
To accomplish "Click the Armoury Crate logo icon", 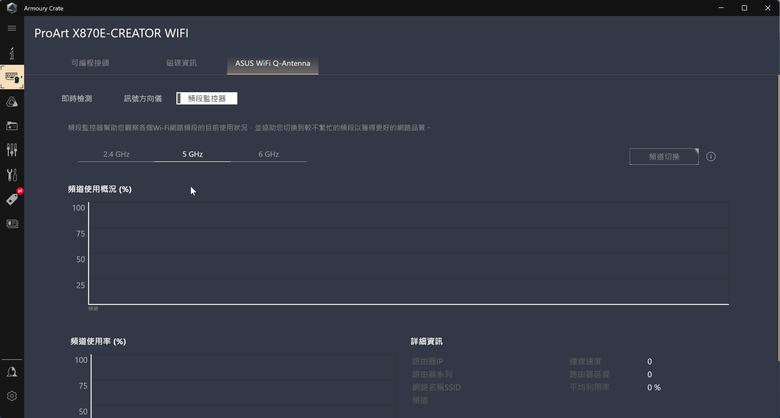I will (x=11, y=8).
